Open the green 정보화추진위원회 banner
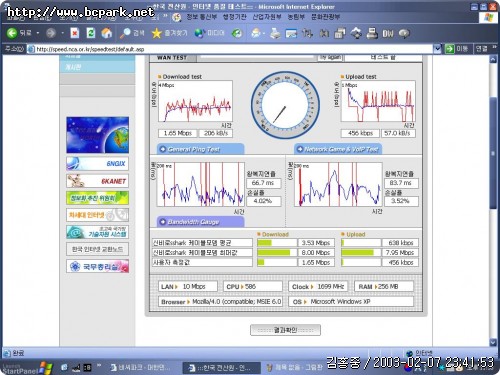The image size is (500, 375). point(97,198)
